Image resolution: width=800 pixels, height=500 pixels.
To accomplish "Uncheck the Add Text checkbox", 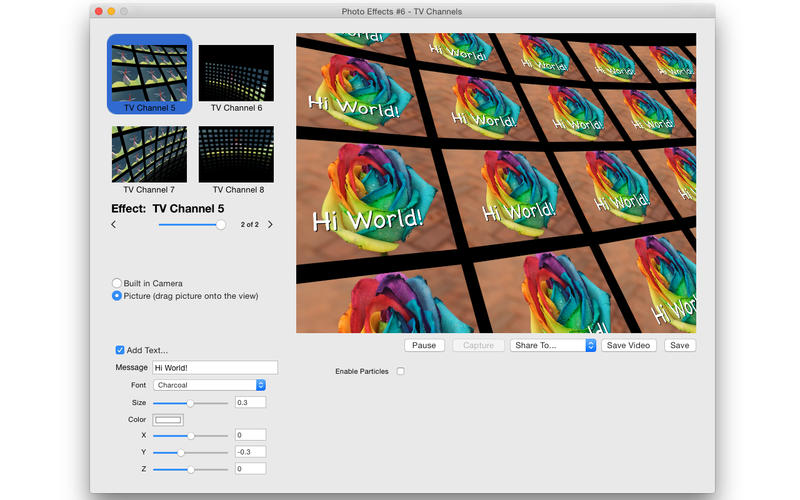I will pyautogui.click(x=120, y=350).
